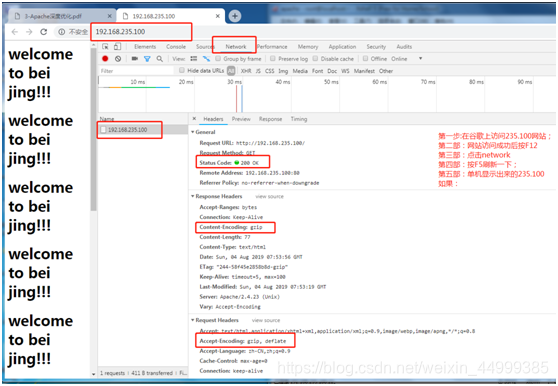Open network search via the magnifier icon

[x=160, y=59]
